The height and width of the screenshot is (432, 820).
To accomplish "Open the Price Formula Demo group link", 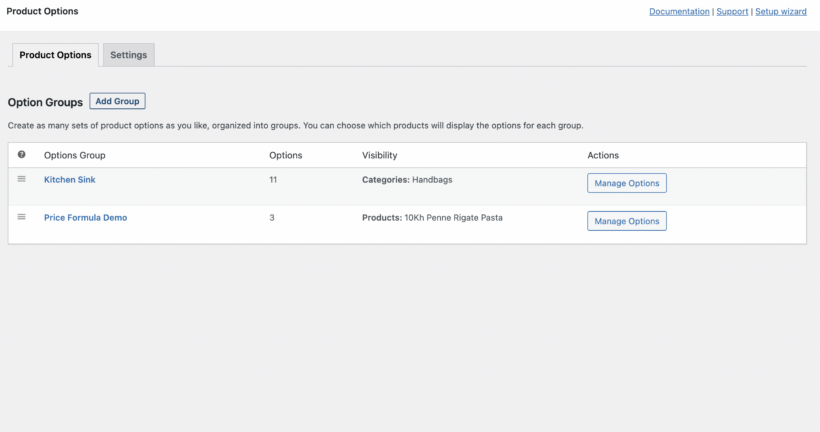I will 85,217.
